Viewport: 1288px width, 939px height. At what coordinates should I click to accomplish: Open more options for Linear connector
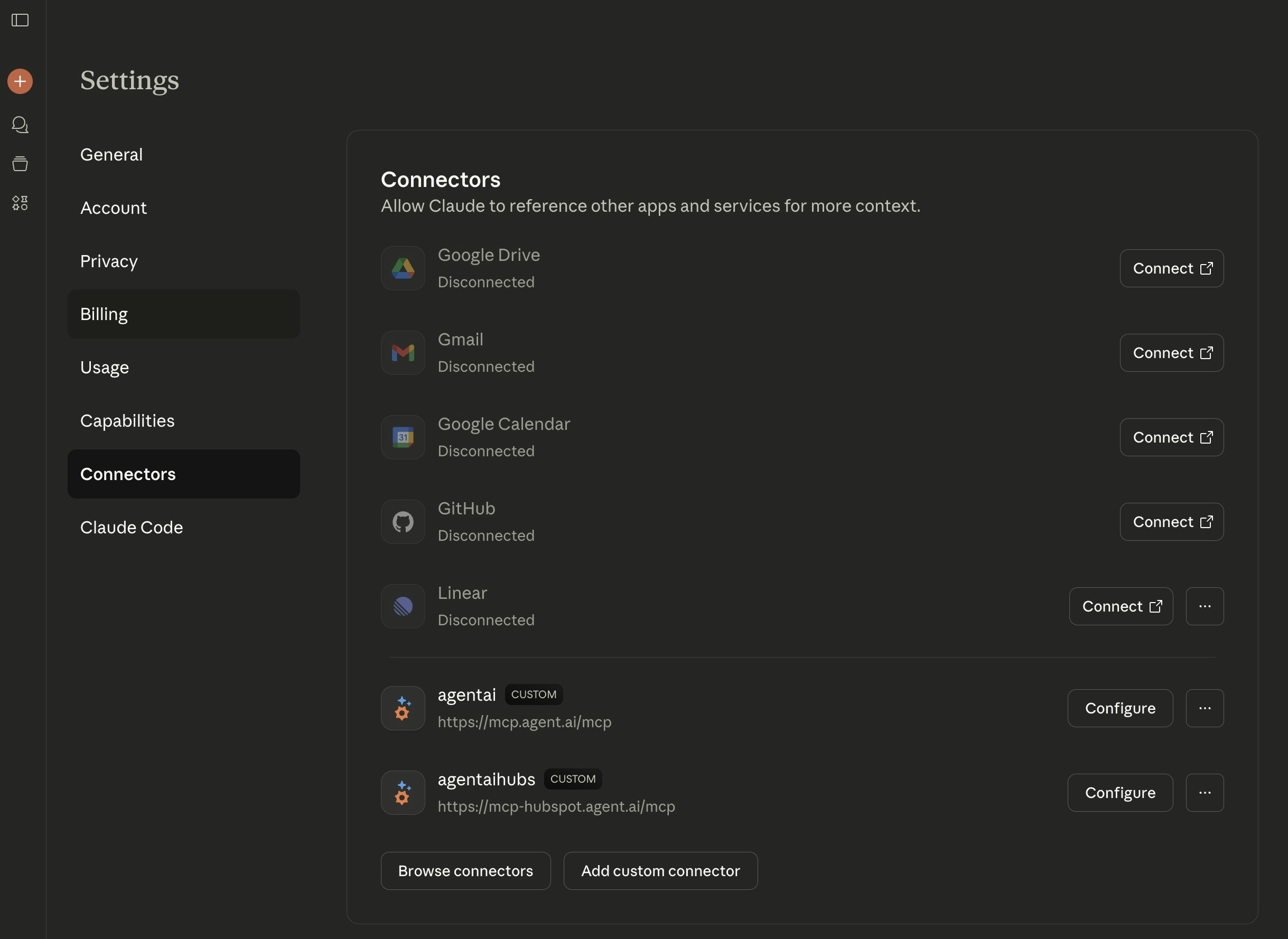coord(1205,606)
